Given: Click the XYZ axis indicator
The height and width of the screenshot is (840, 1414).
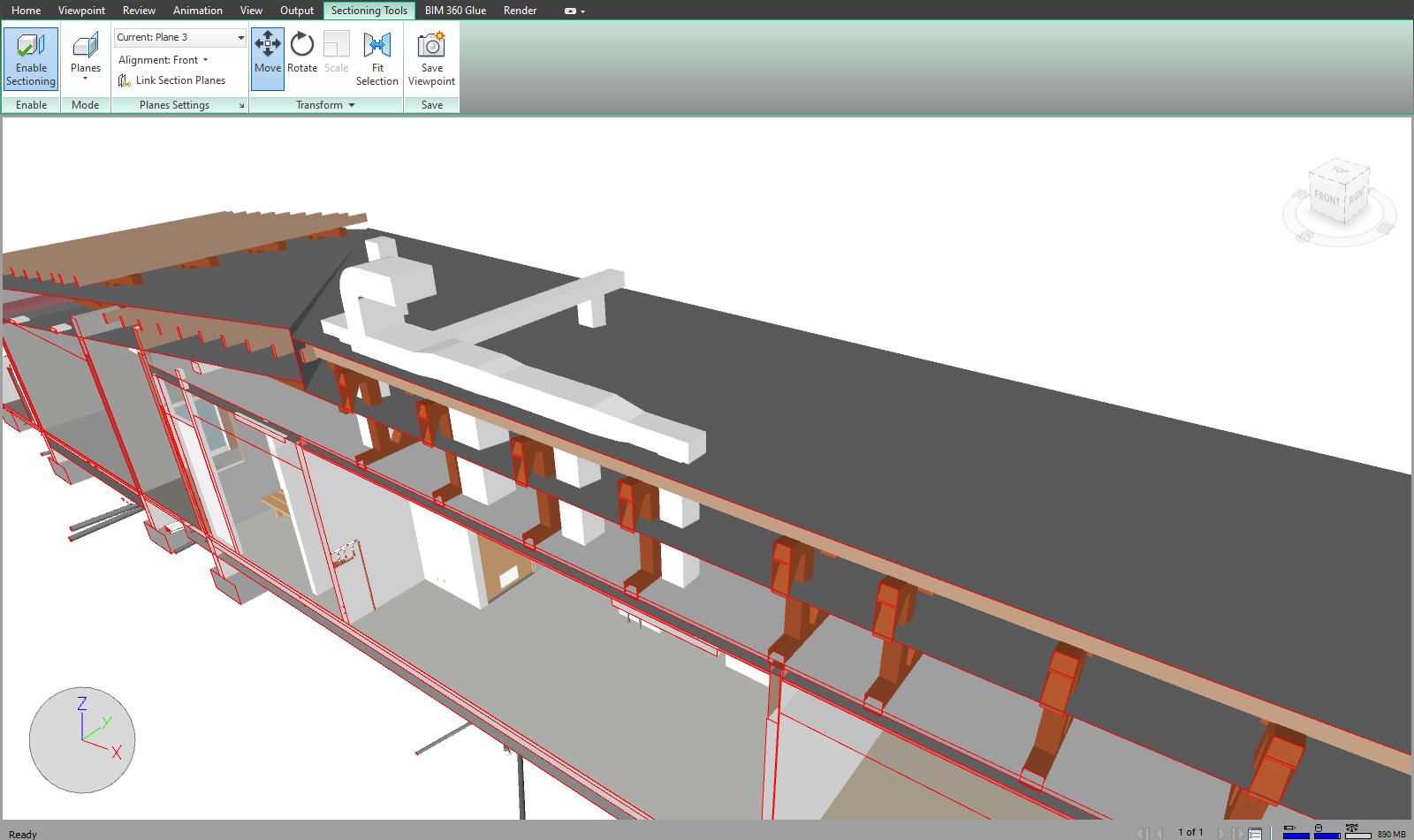Looking at the screenshot, I should click(x=82, y=739).
